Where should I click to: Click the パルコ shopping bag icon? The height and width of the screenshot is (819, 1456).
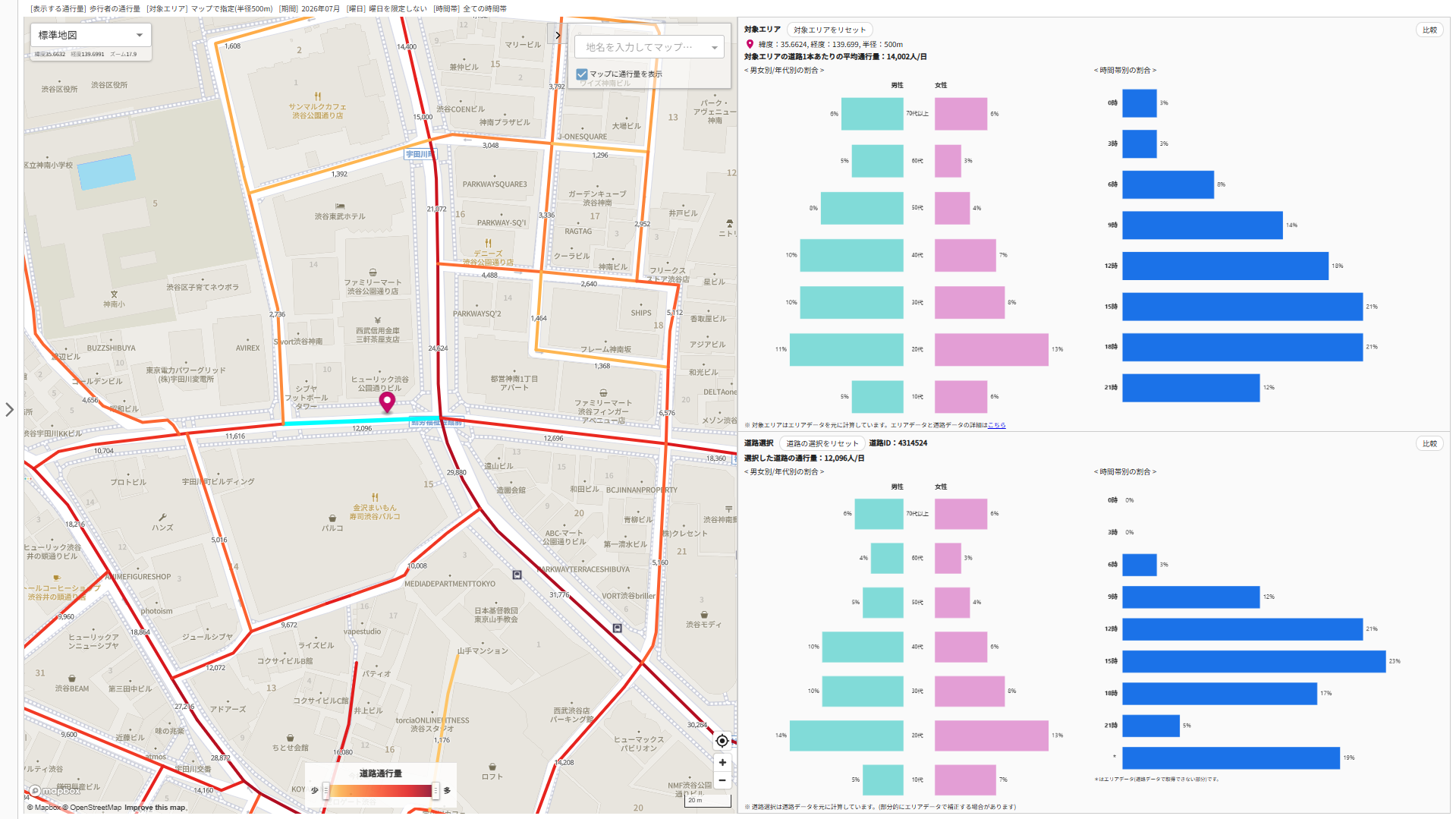[332, 518]
